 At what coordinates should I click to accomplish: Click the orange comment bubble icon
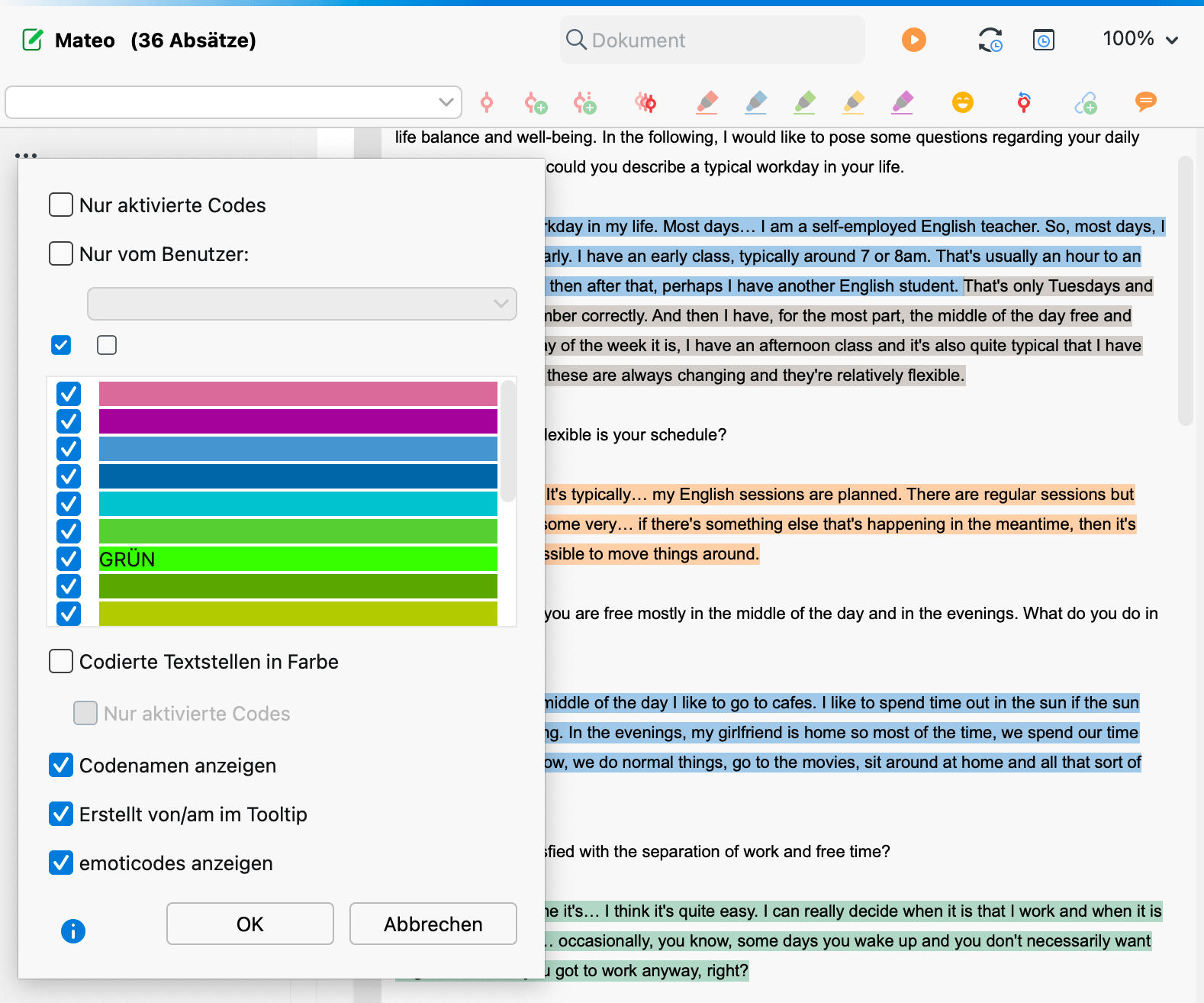pyautogui.click(x=1145, y=102)
